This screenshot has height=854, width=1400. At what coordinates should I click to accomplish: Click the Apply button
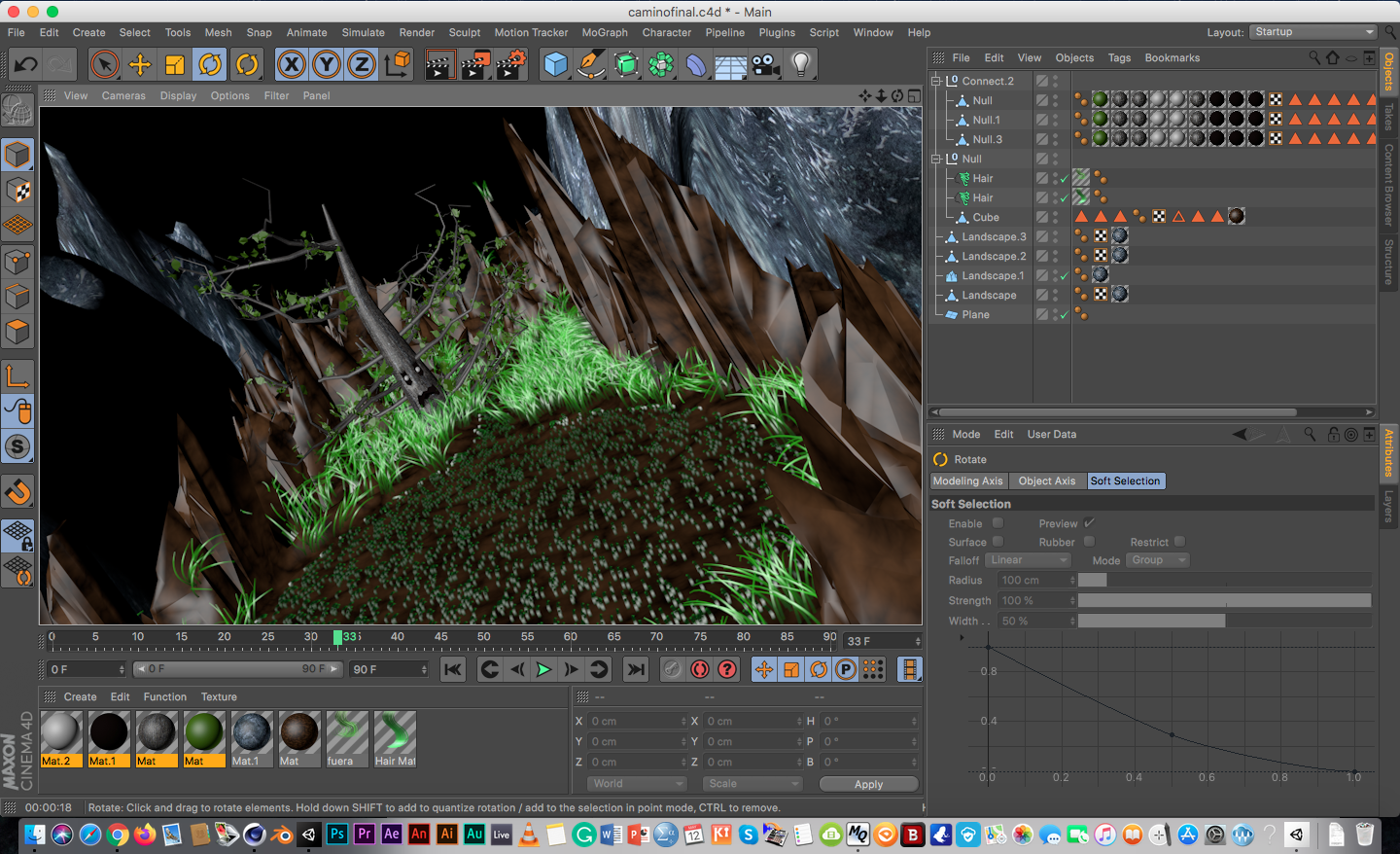pyautogui.click(x=868, y=784)
